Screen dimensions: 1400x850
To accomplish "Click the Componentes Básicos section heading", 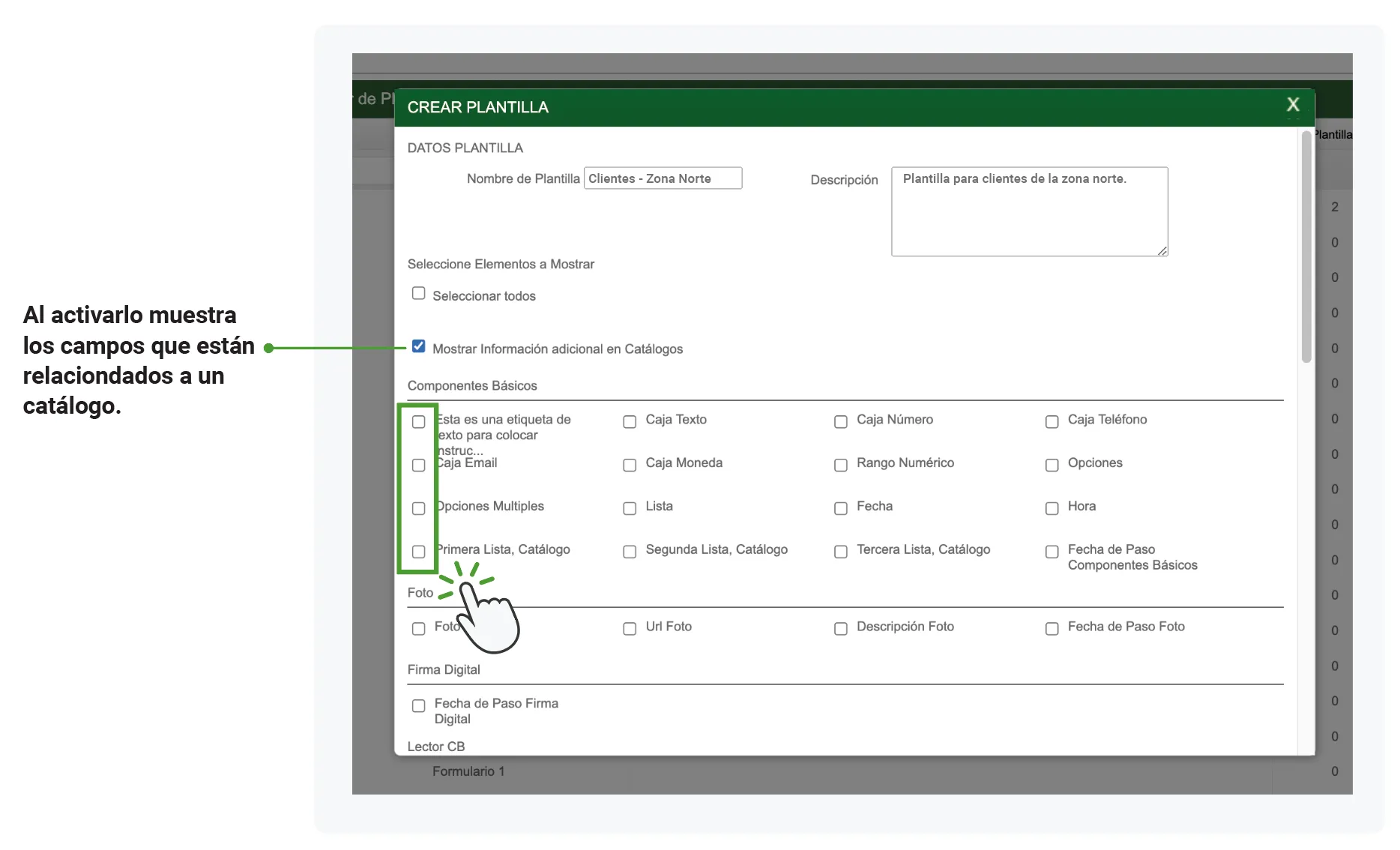I will [472, 385].
